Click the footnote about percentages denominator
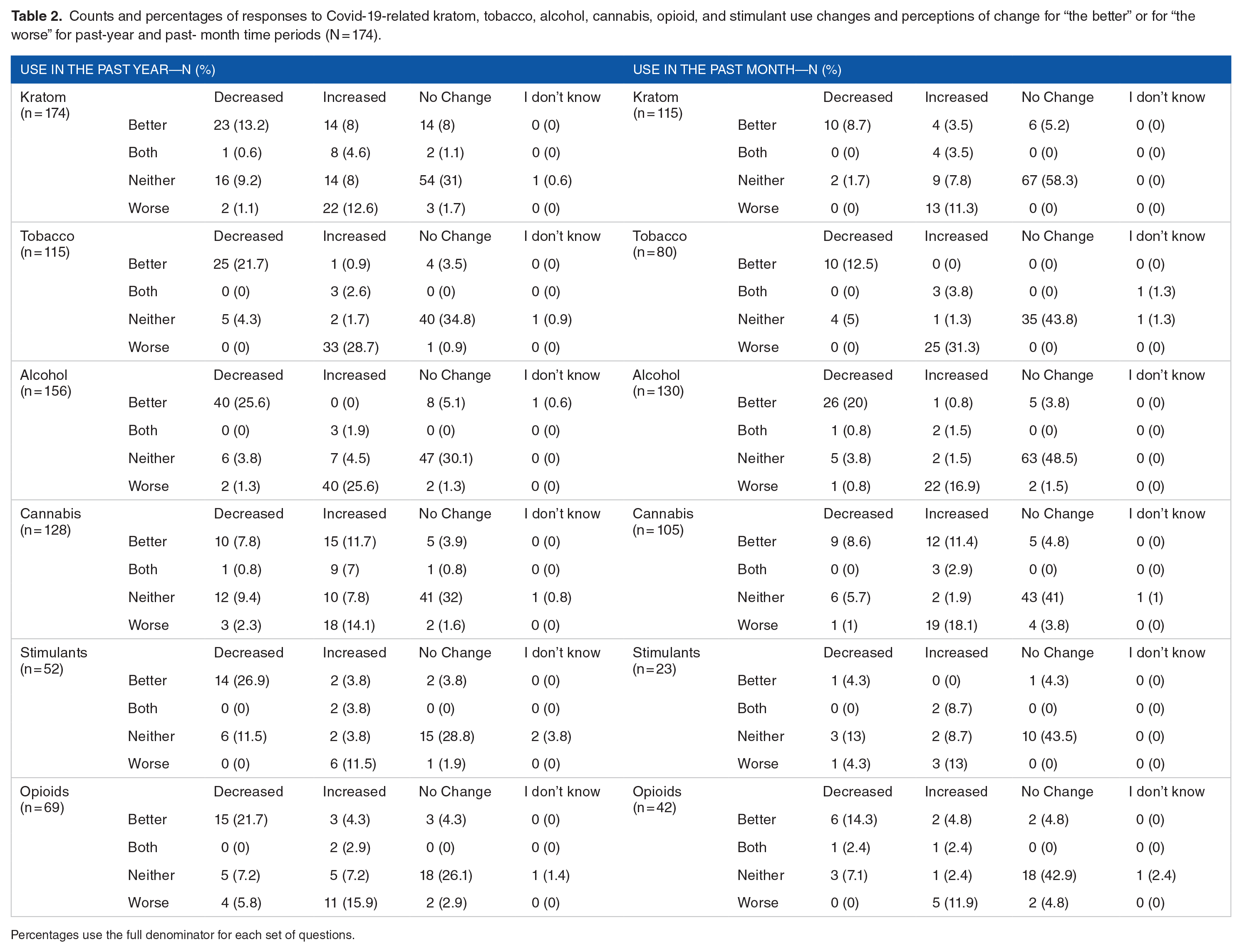1242x952 pixels. point(182,935)
